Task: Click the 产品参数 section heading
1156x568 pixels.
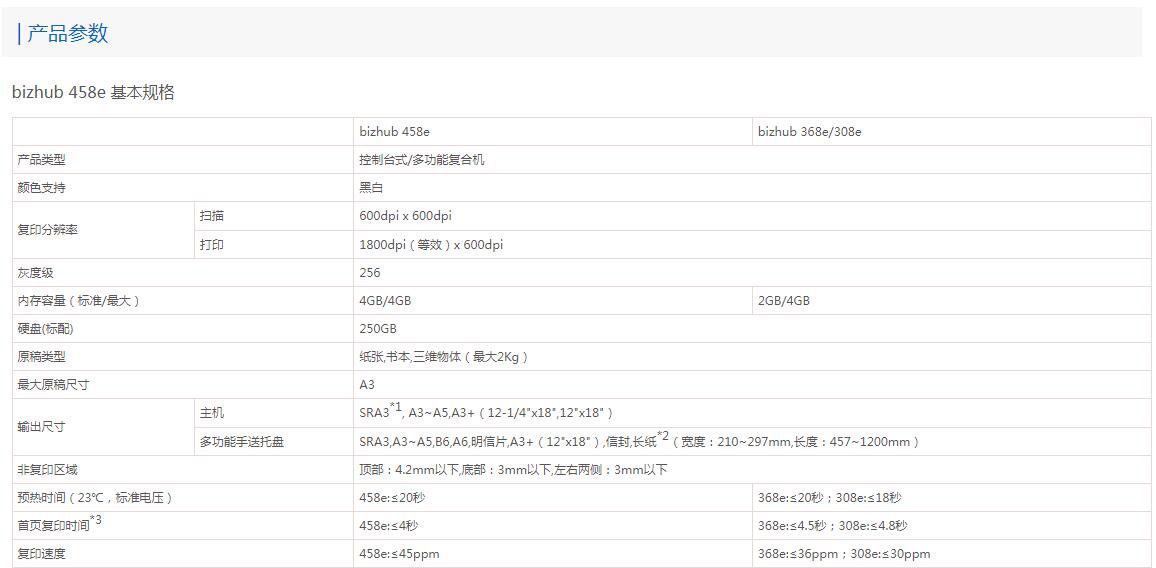Action: click(x=67, y=33)
